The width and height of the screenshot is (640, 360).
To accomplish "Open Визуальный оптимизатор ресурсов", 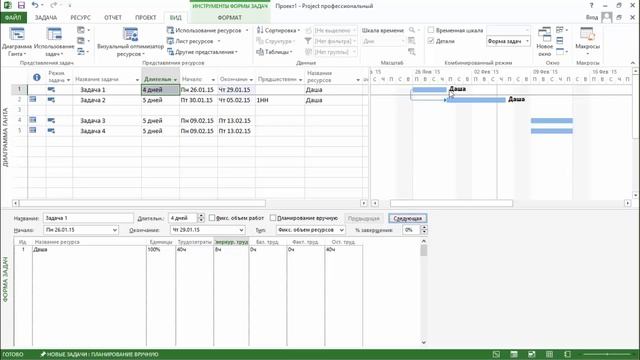I will [x=130, y=42].
